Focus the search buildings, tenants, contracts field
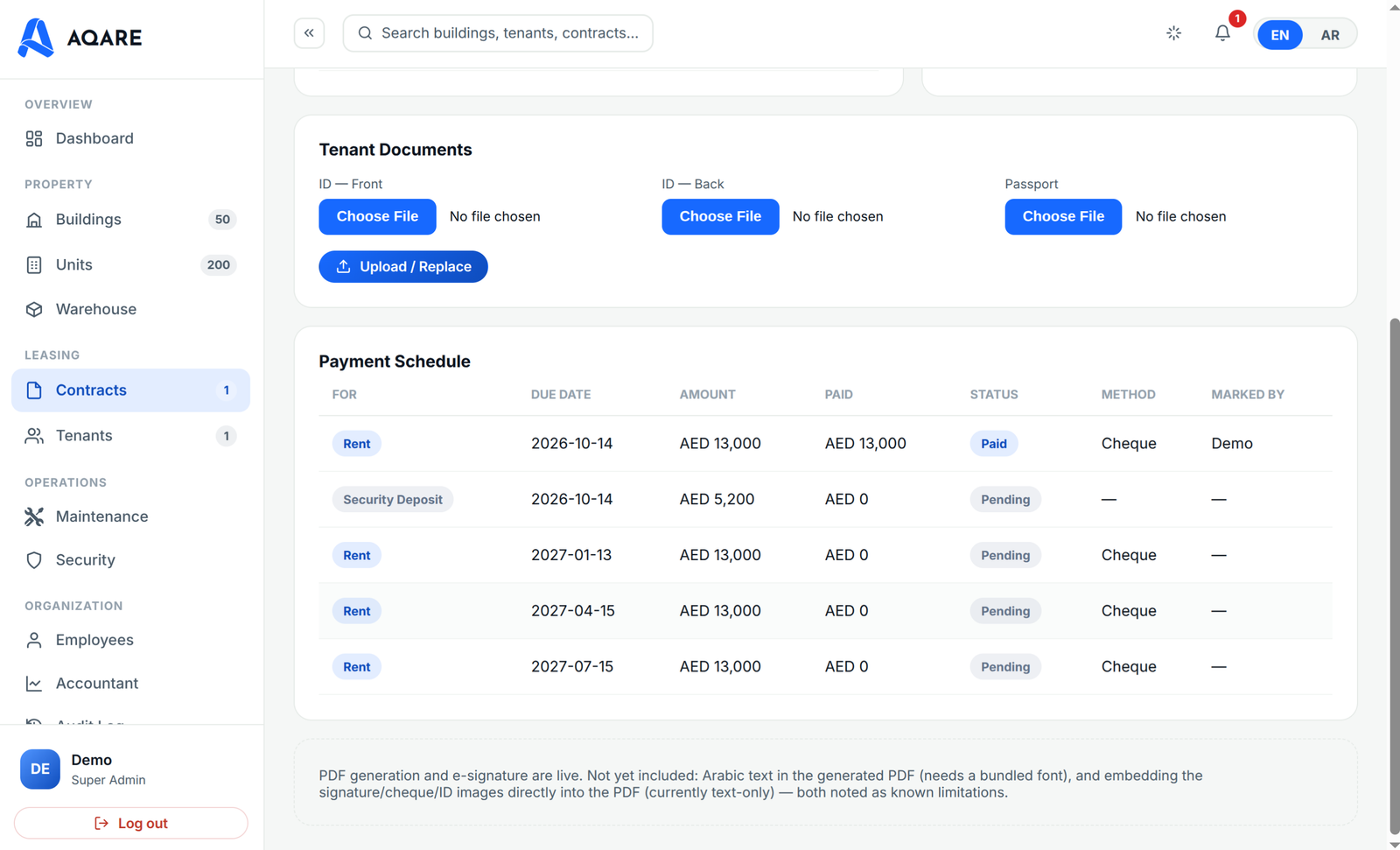1400x850 pixels. click(498, 33)
